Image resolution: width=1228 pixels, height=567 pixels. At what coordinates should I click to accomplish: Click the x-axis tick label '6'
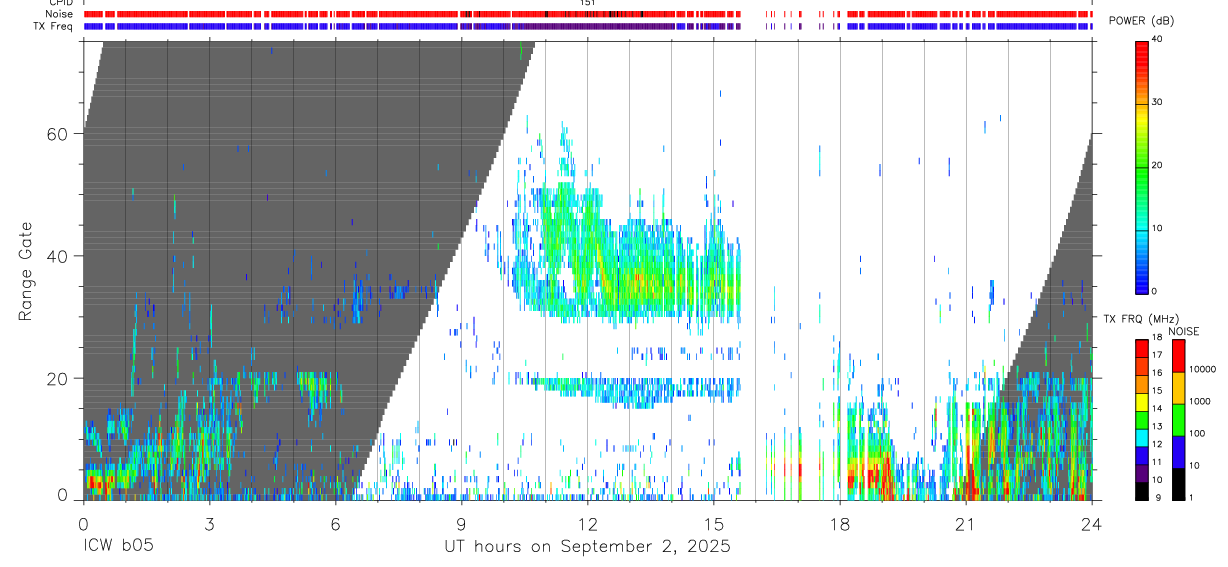click(335, 523)
